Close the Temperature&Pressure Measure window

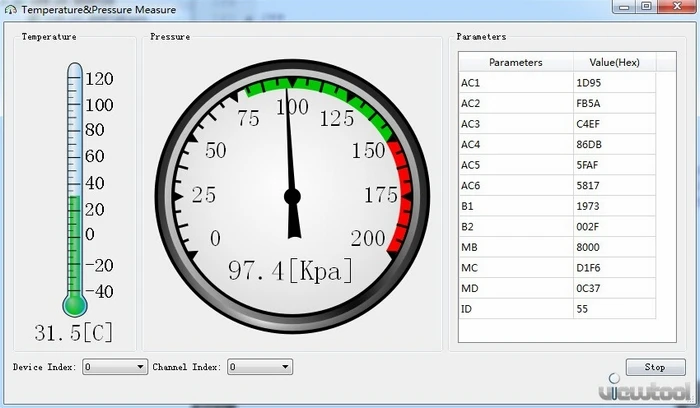coord(677,7)
